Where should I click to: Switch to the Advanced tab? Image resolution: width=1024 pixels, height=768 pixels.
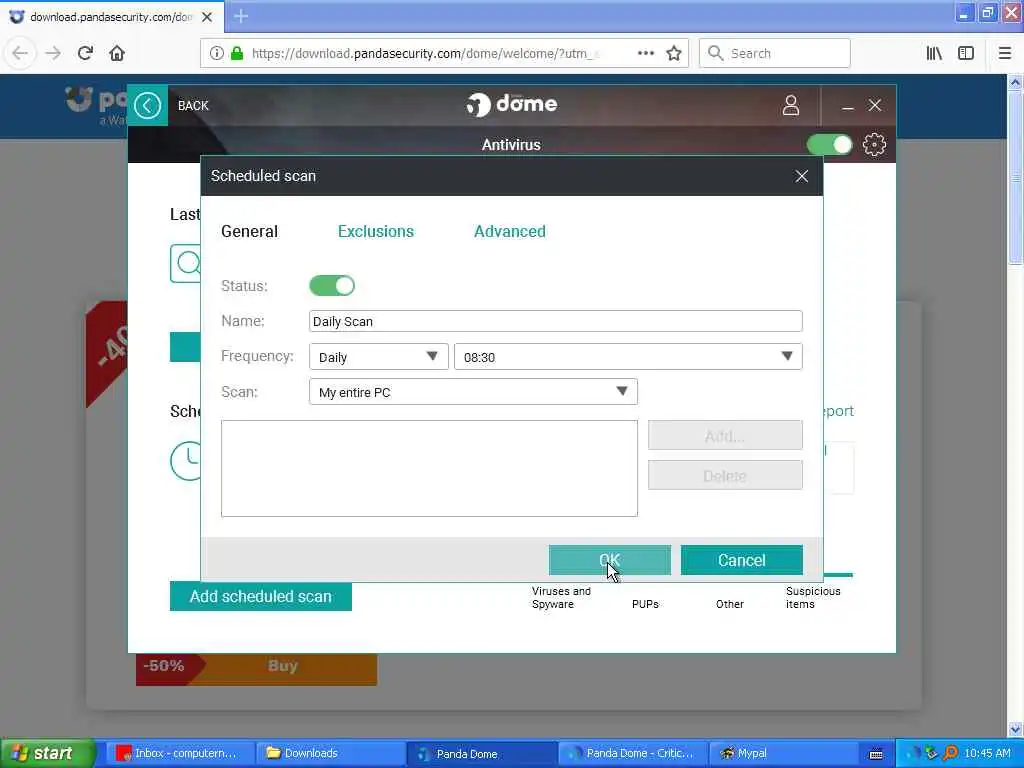510,231
